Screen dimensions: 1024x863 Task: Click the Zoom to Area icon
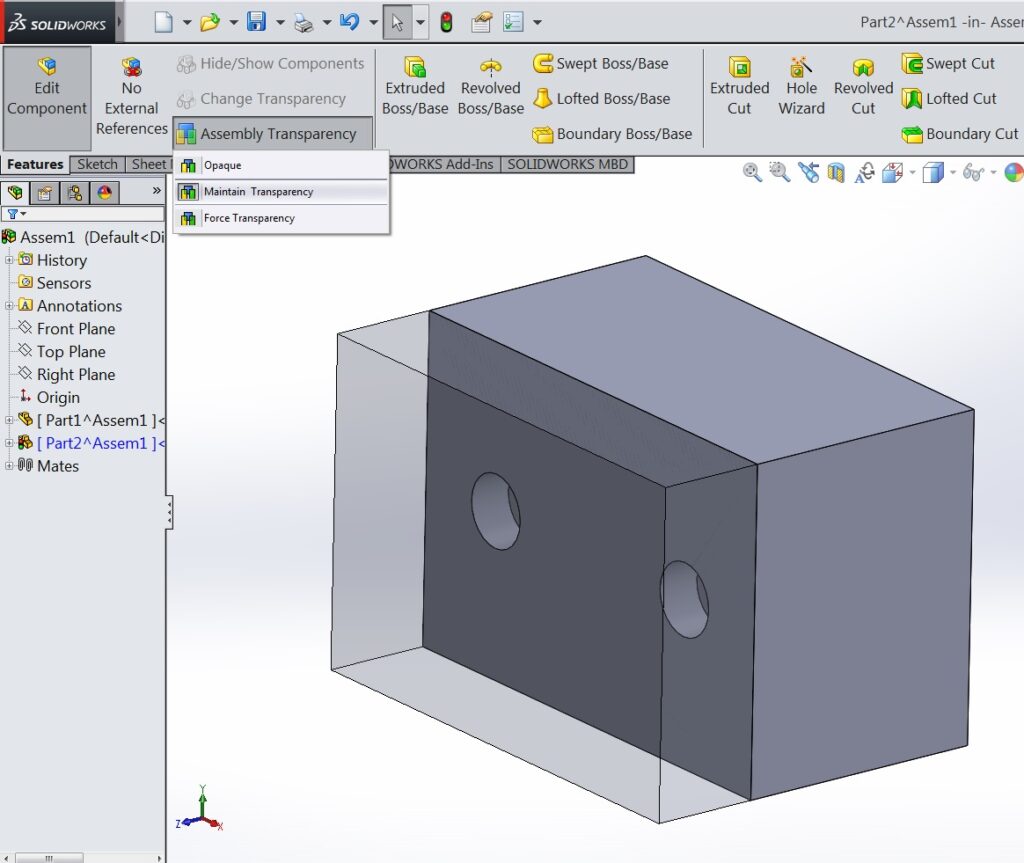pyautogui.click(x=777, y=172)
